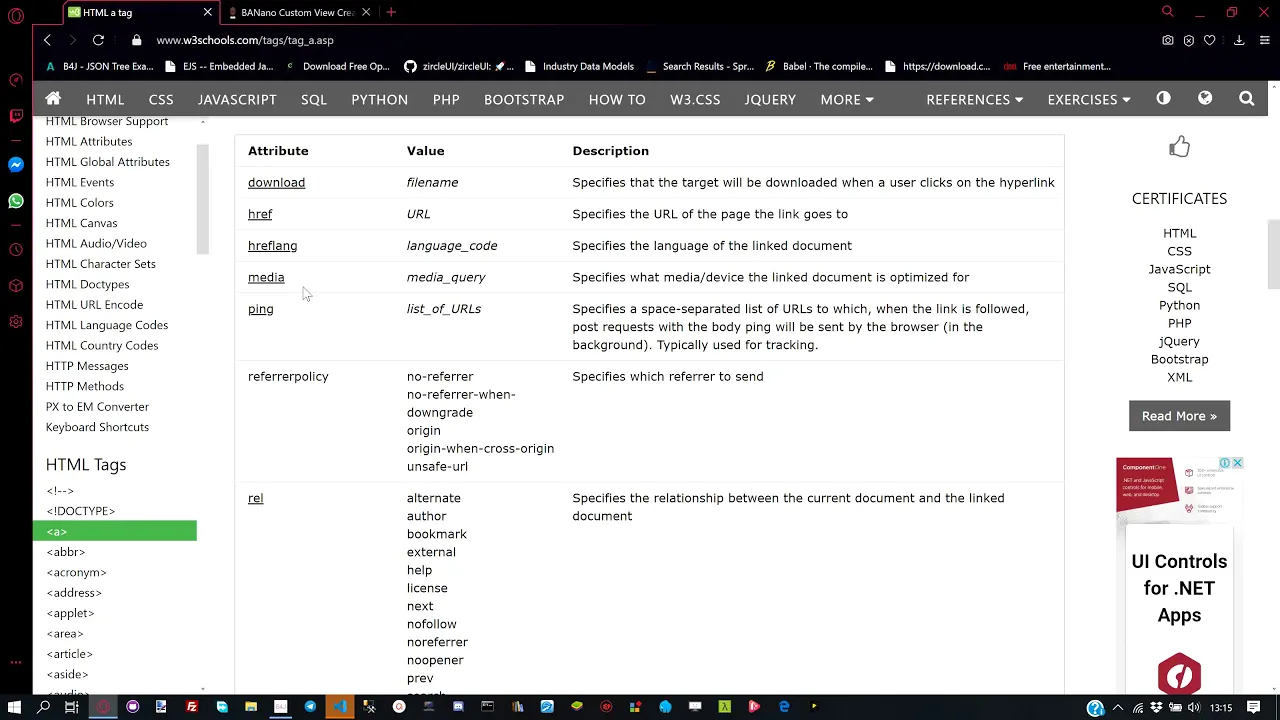
Task: Open the Industry Data Models bookmark
Action: pos(579,66)
